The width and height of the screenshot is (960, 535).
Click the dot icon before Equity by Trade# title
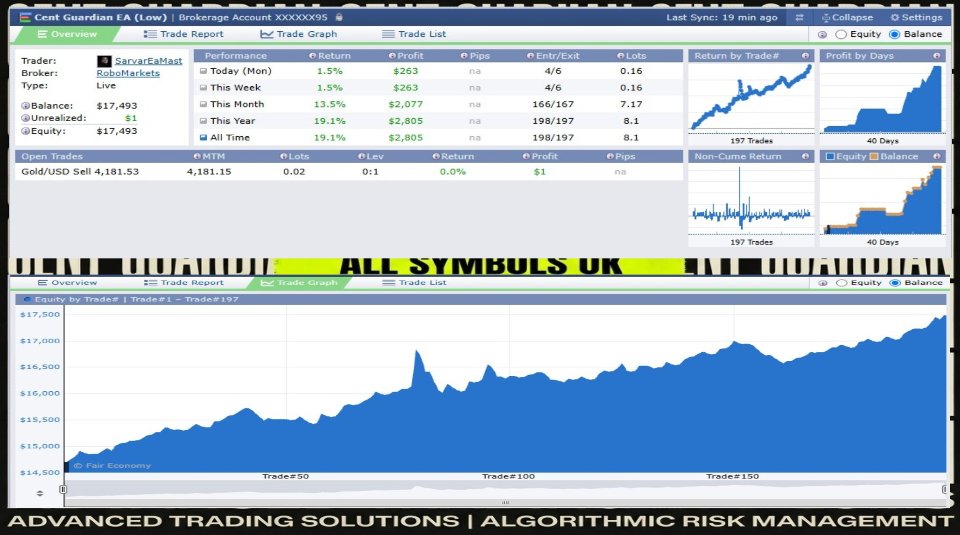click(x=27, y=299)
